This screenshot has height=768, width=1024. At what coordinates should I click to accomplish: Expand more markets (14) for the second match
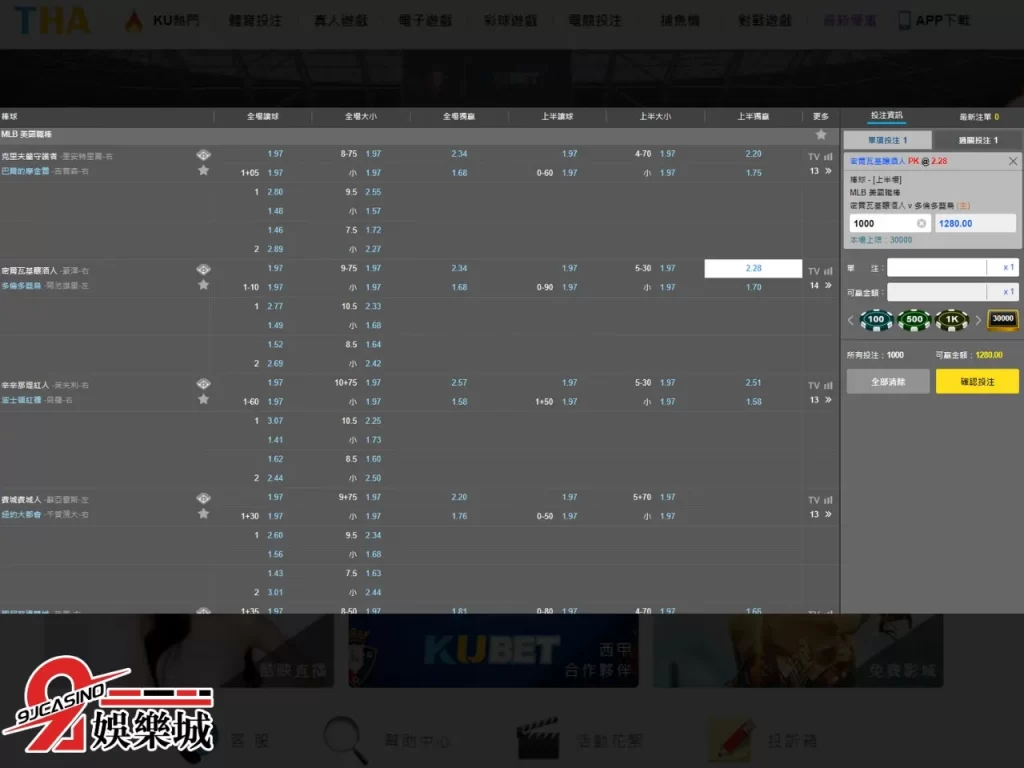tap(821, 286)
